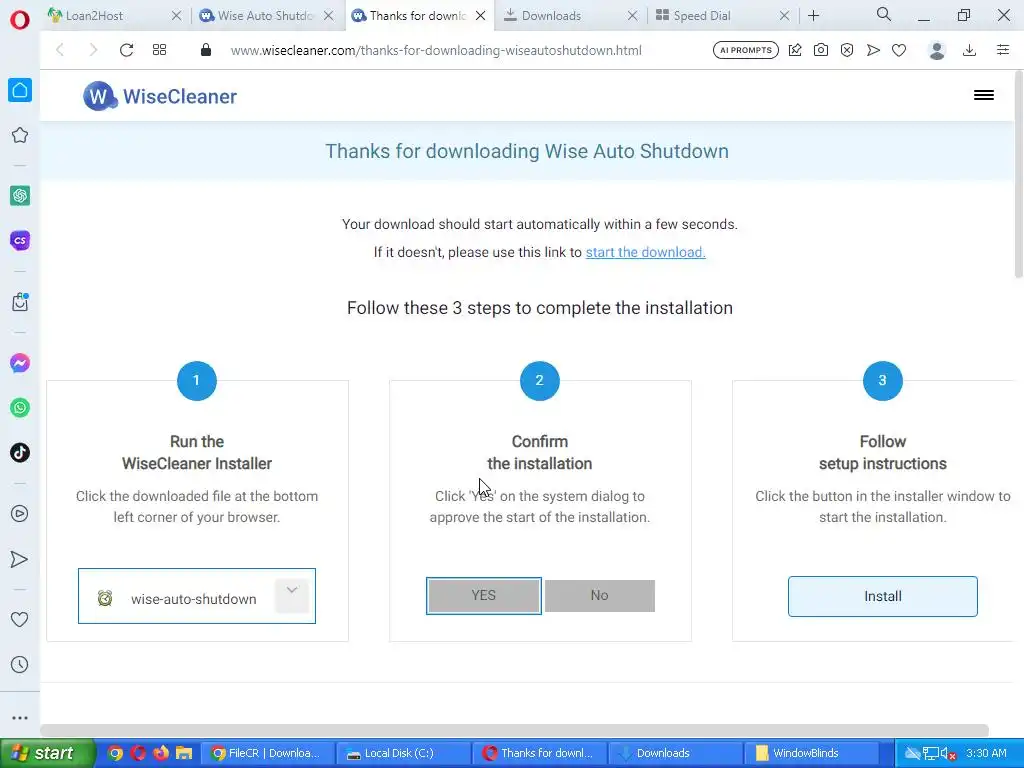The height and width of the screenshot is (768, 1024).
Task: Switch to Wise Auto Shutdown tab
Action: pyautogui.click(x=266, y=16)
